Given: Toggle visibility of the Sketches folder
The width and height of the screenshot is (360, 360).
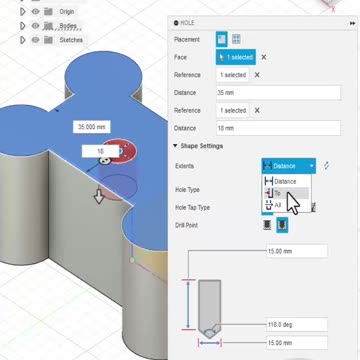Looking at the screenshot, I should 35,40.
